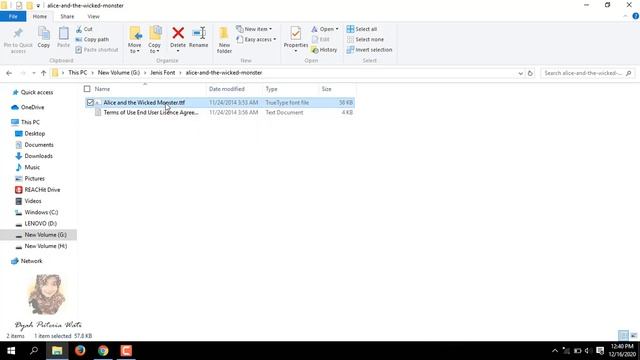
Task: Select This PC in navigation pane
Action: click(x=30, y=122)
